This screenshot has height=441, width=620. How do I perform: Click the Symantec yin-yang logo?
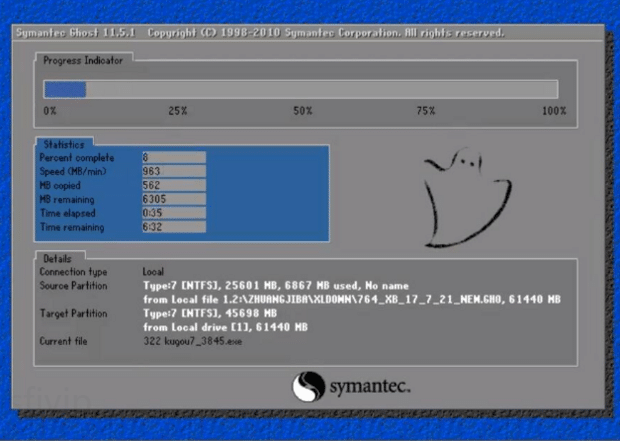point(307,386)
